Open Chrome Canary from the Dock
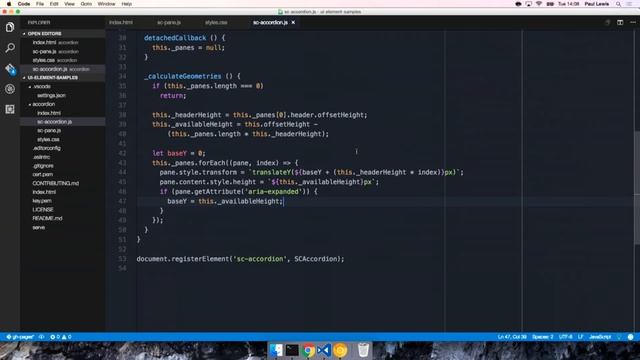640x360 pixels. coord(340,350)
